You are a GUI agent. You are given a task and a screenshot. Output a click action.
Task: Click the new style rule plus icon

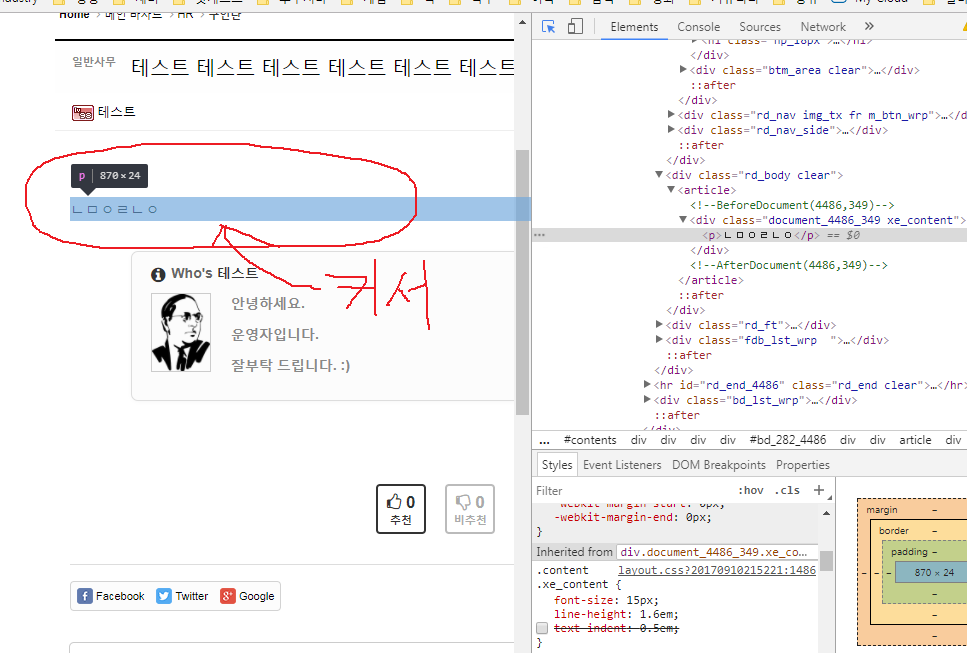click(x=819, y=490)
